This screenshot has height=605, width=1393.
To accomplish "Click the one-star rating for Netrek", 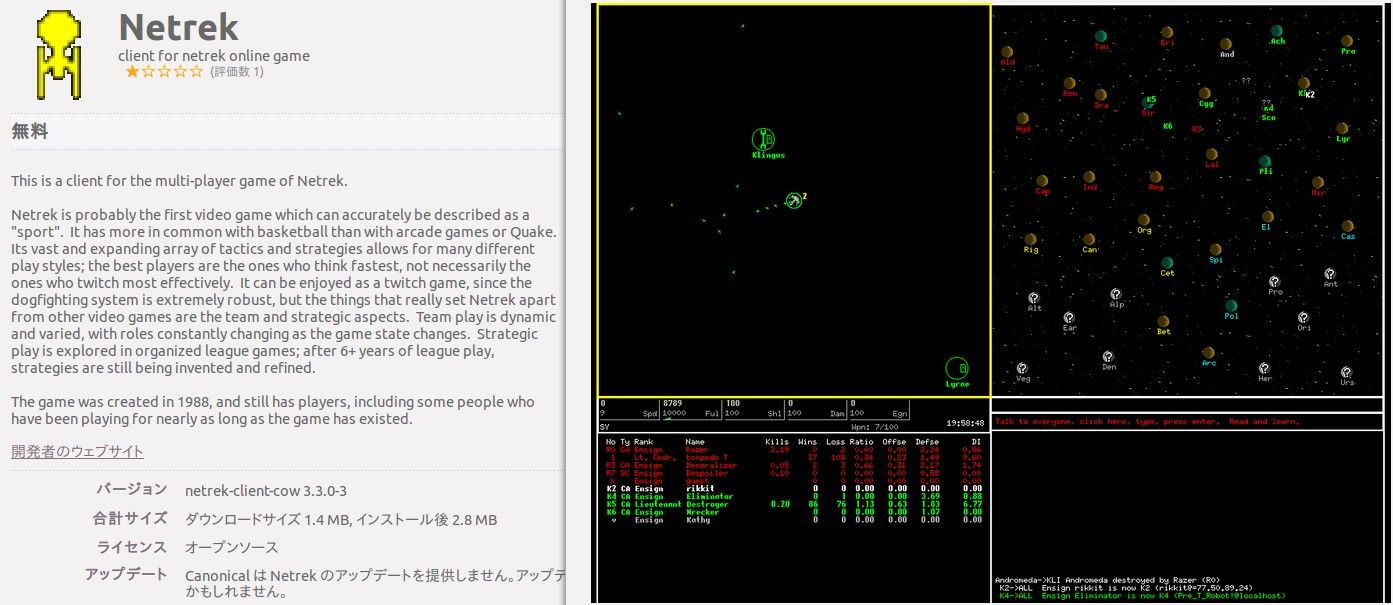I will pyautogui.click(x=164, y=72).
